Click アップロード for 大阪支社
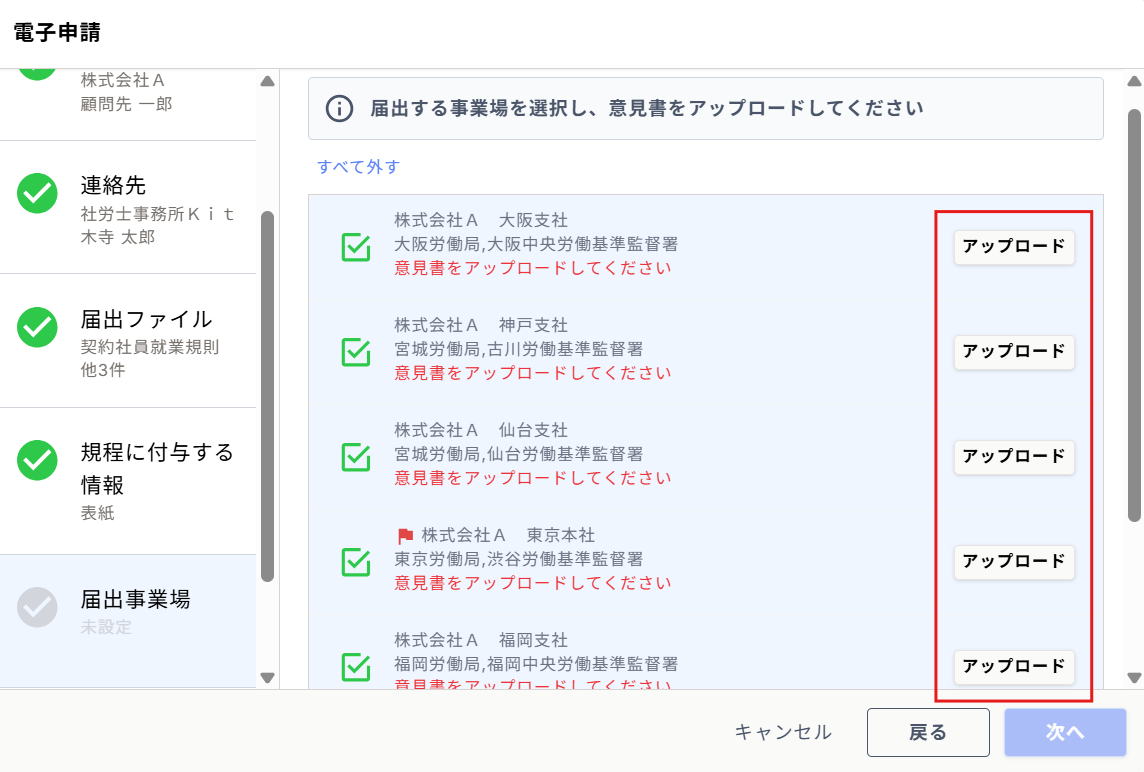The width and height of the screenshot is (1144, 772). [x=1014, y=247]
